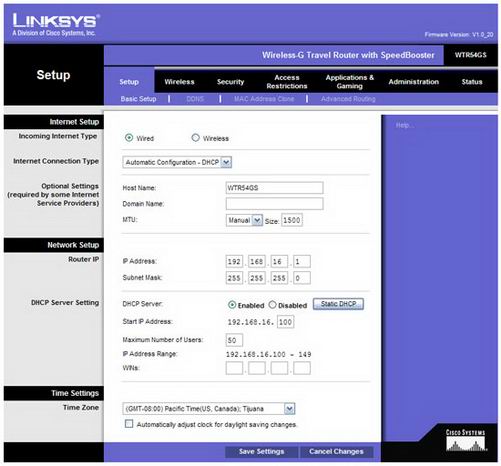The width and height of the screenshot is (501, 466).
Task: Switch to the Wireless tab
Action: pos(179,82)
